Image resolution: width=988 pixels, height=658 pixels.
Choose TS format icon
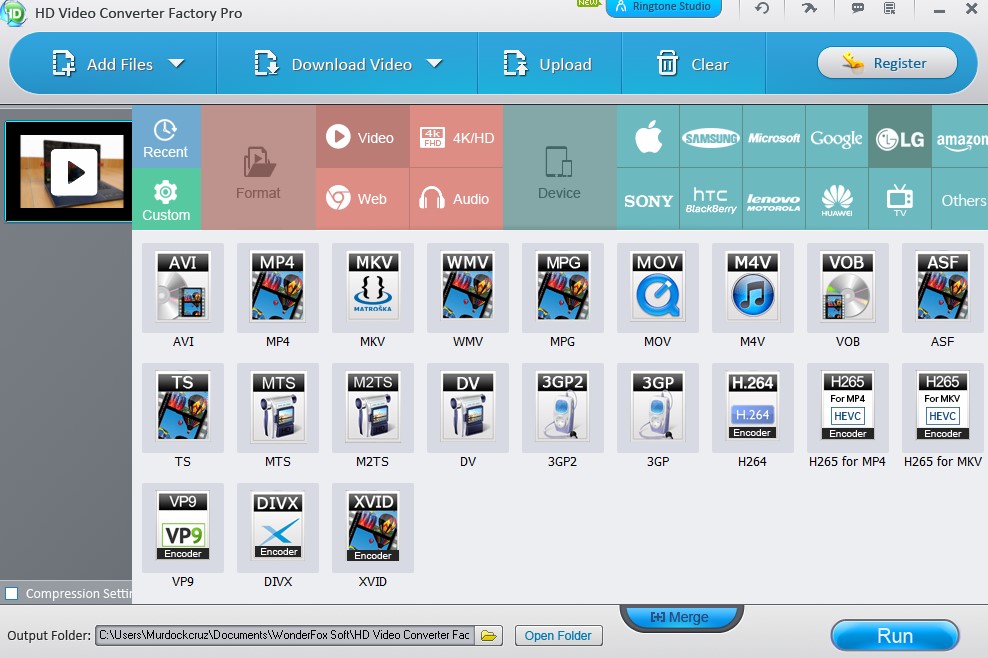coord(183,408)
